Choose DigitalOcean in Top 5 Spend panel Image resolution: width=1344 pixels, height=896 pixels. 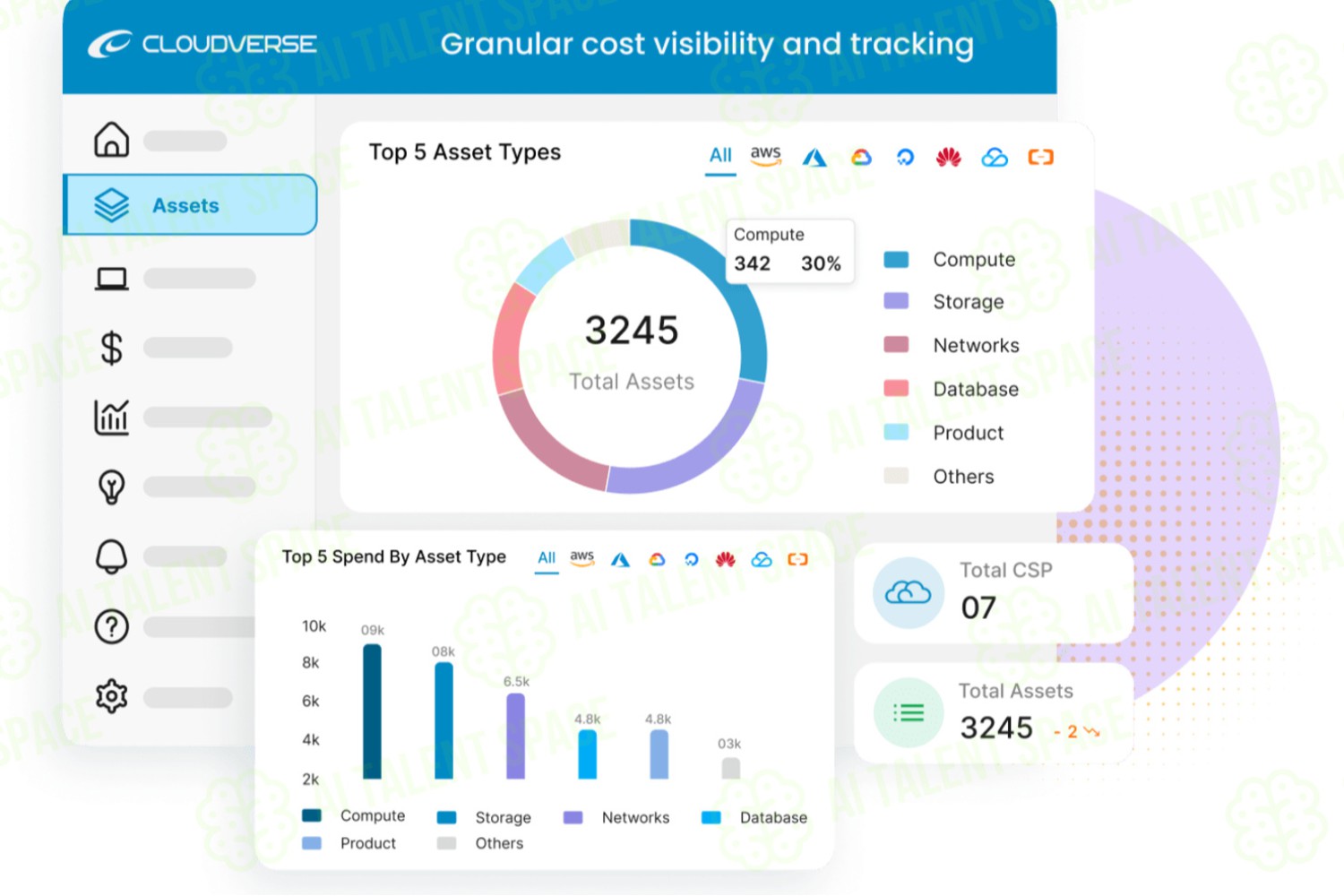691,560
